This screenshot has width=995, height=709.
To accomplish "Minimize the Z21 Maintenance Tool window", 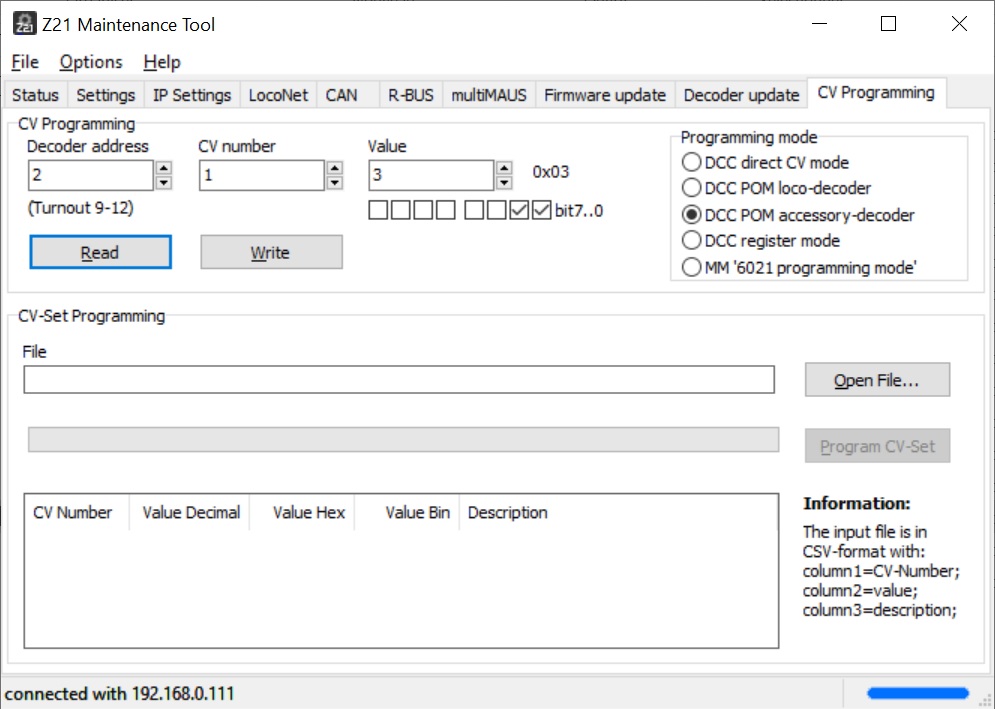I will coord(819,24).
